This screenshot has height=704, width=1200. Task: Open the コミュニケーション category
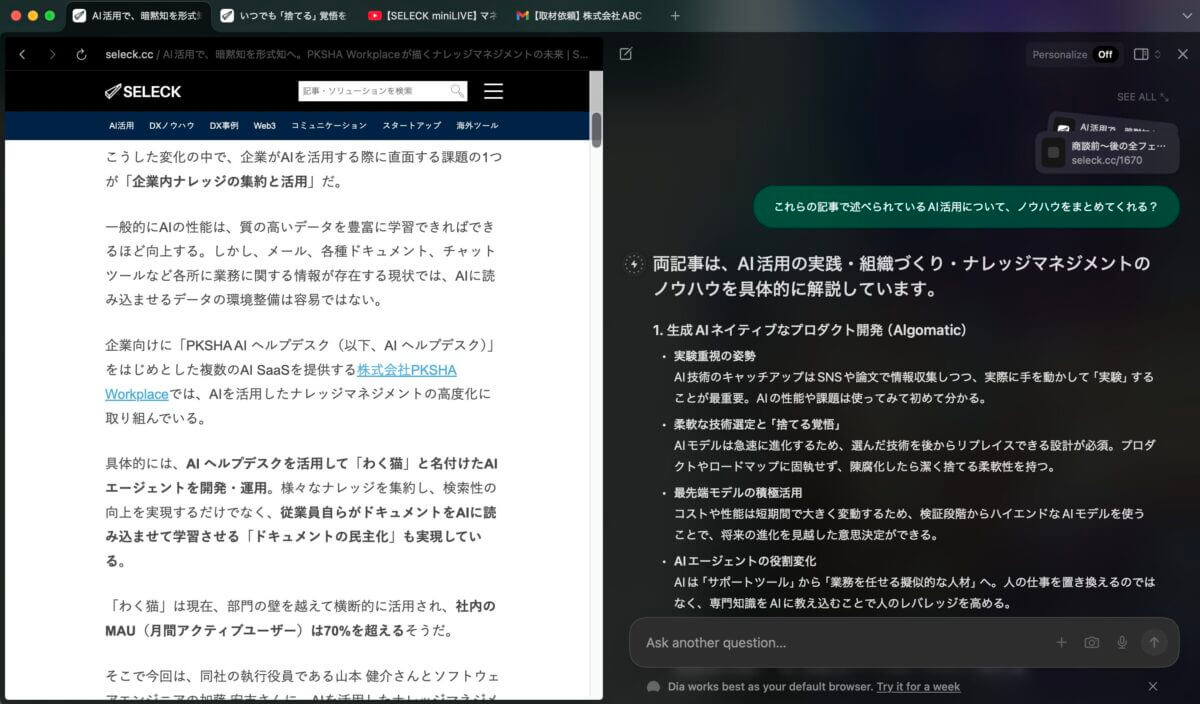[329, 126]
